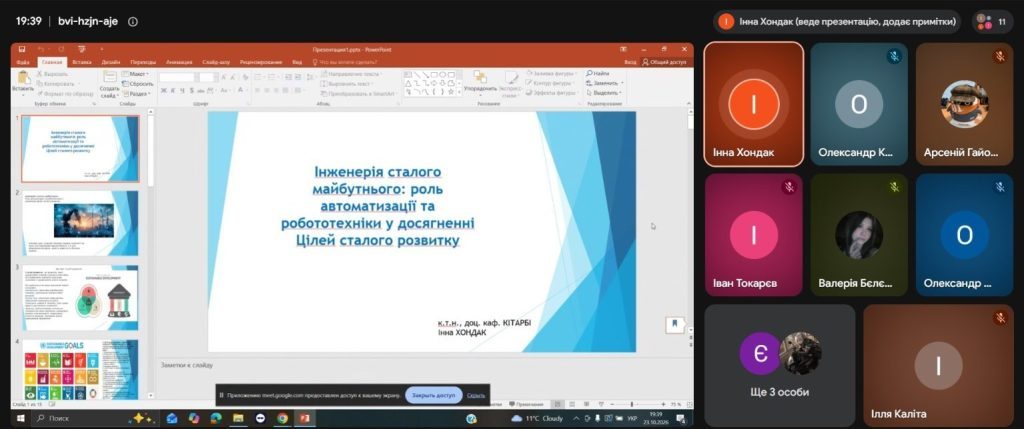Click the Reset (Сбросить) slide command
This screenshot has height=429, width=1024.
tap(137, 84)
